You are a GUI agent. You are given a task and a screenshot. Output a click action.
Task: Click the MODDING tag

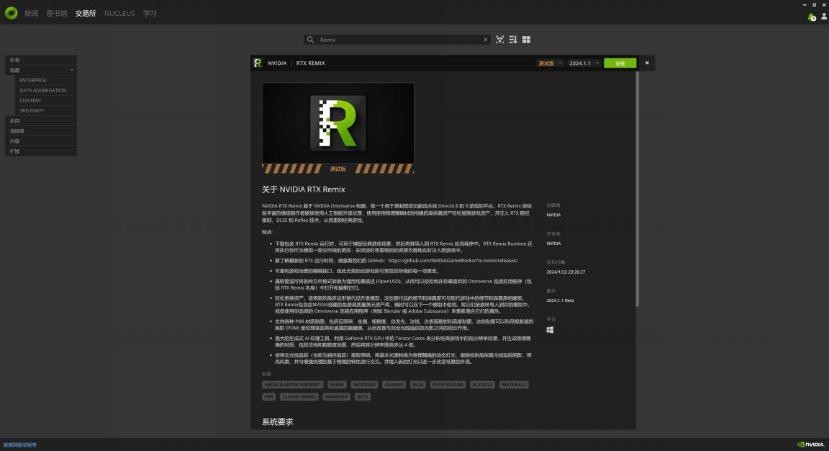click(x=364, y=385)
